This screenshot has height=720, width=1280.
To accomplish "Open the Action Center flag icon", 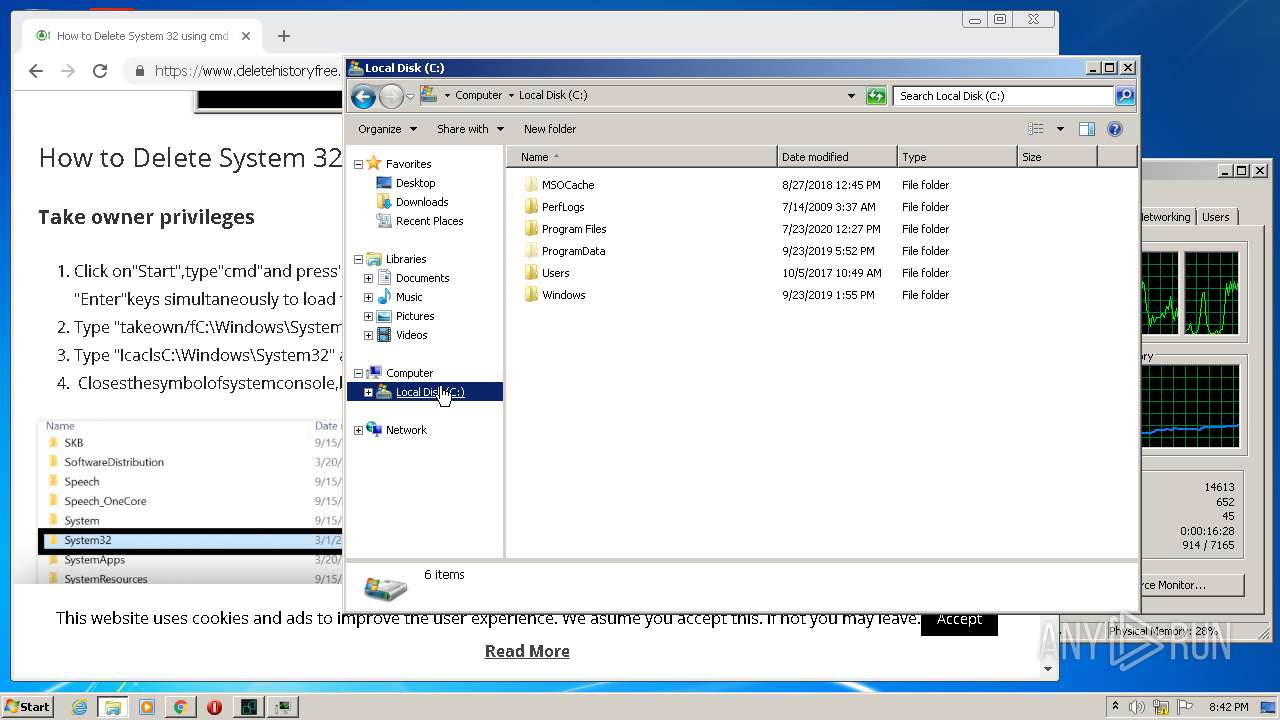I will pos(1185,707).
